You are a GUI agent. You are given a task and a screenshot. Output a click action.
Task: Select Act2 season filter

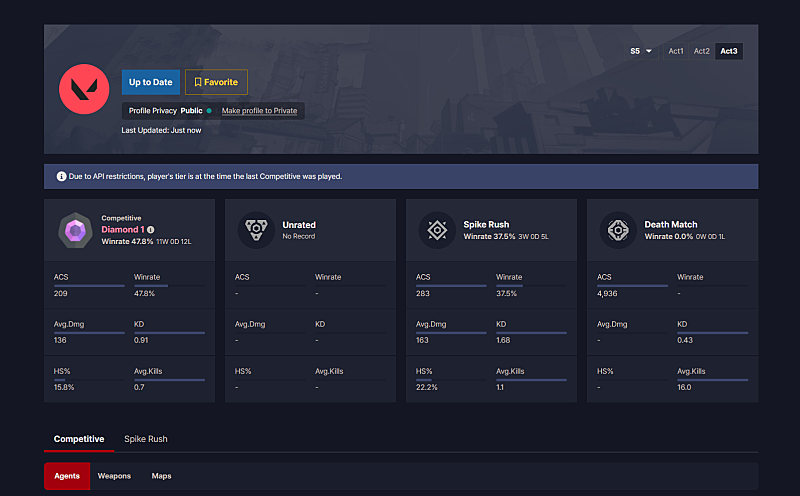pyautogui.click(x=703, y=51)
